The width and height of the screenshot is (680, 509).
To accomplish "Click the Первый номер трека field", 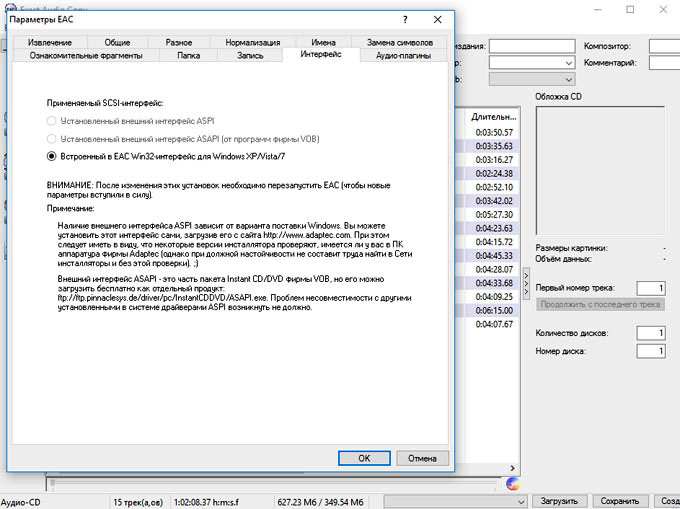I will tap(649, 287).
